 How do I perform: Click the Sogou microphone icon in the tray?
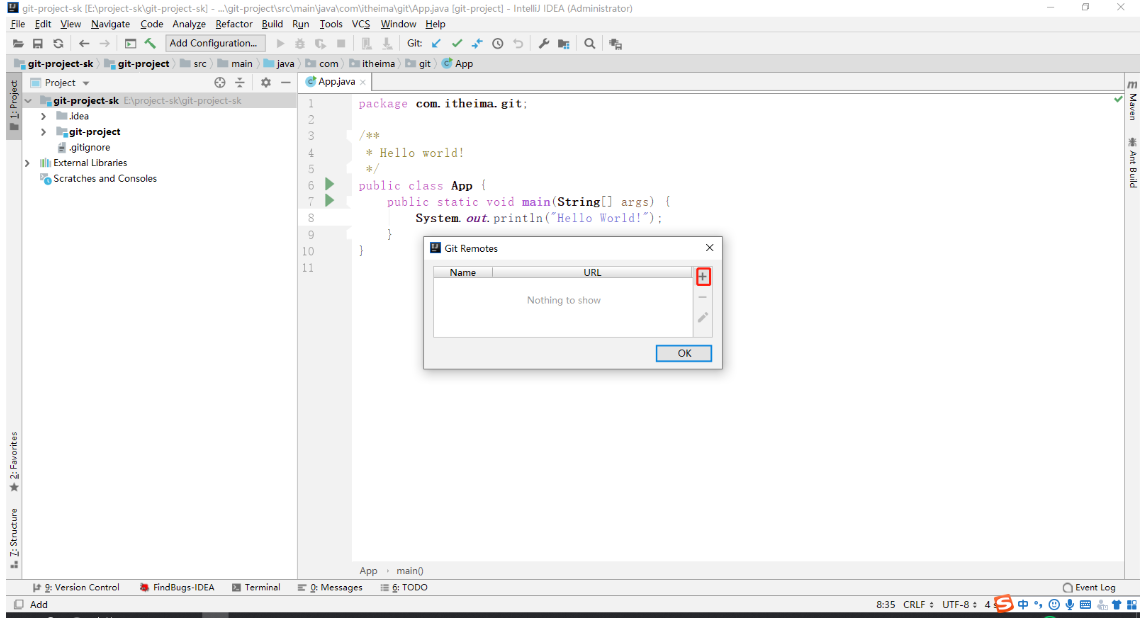click(1070, 605)
